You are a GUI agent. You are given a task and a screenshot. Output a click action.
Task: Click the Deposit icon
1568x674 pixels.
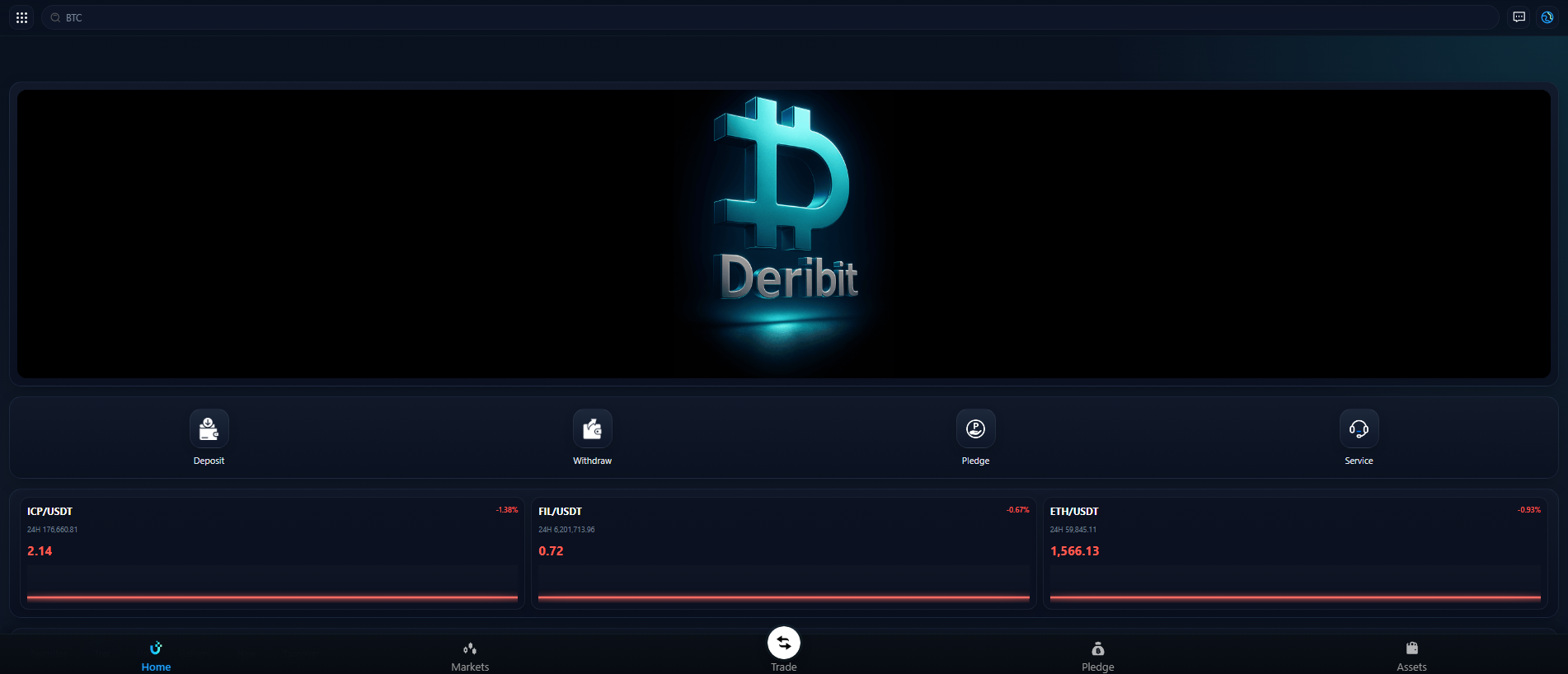[209, 428]
